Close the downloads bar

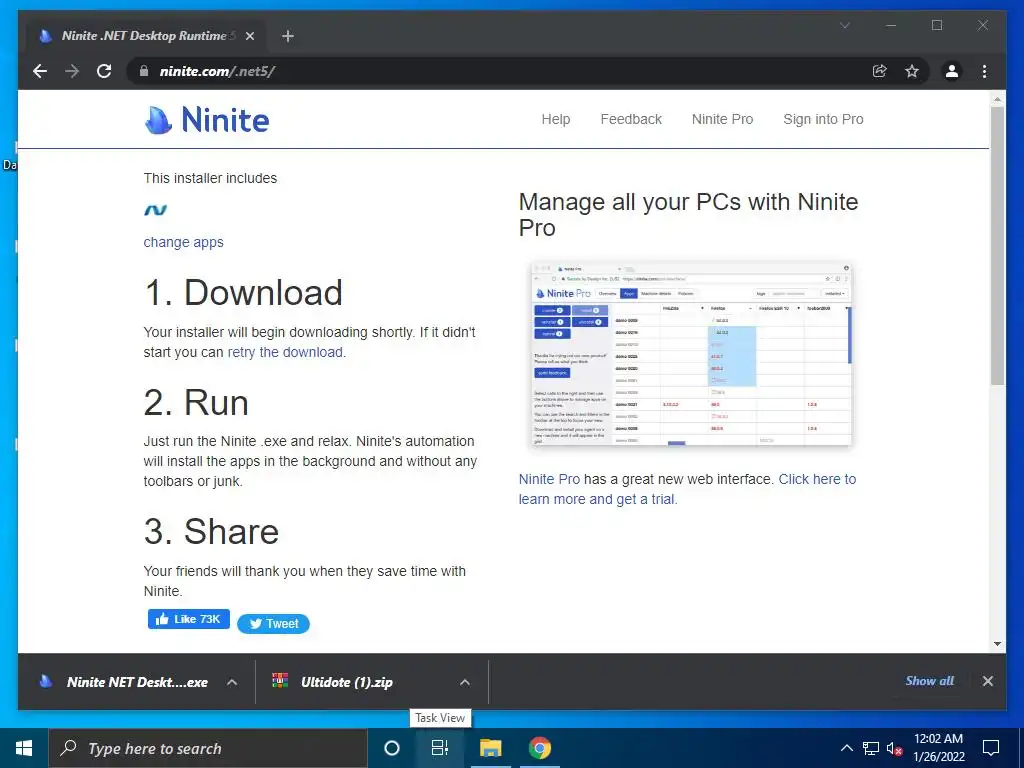click(987, 681)
